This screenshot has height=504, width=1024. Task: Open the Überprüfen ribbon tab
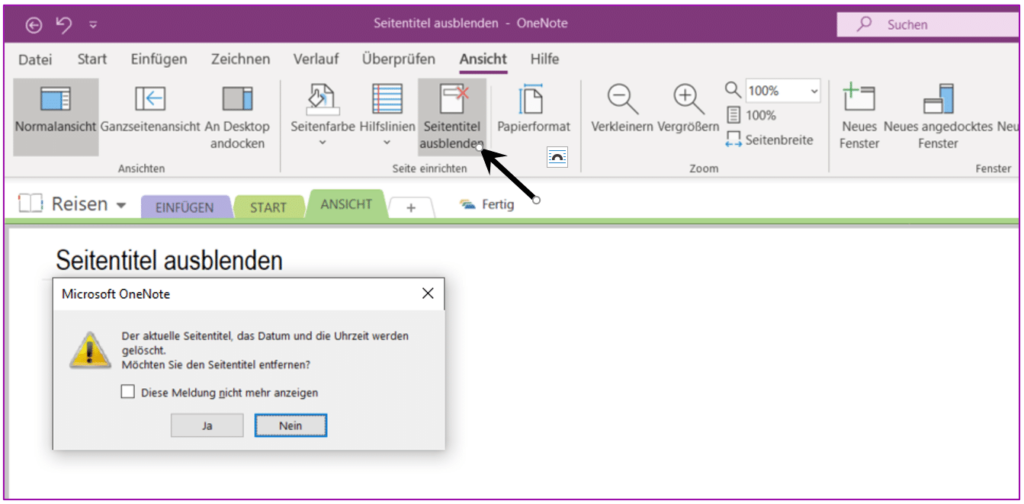[398, 59]
